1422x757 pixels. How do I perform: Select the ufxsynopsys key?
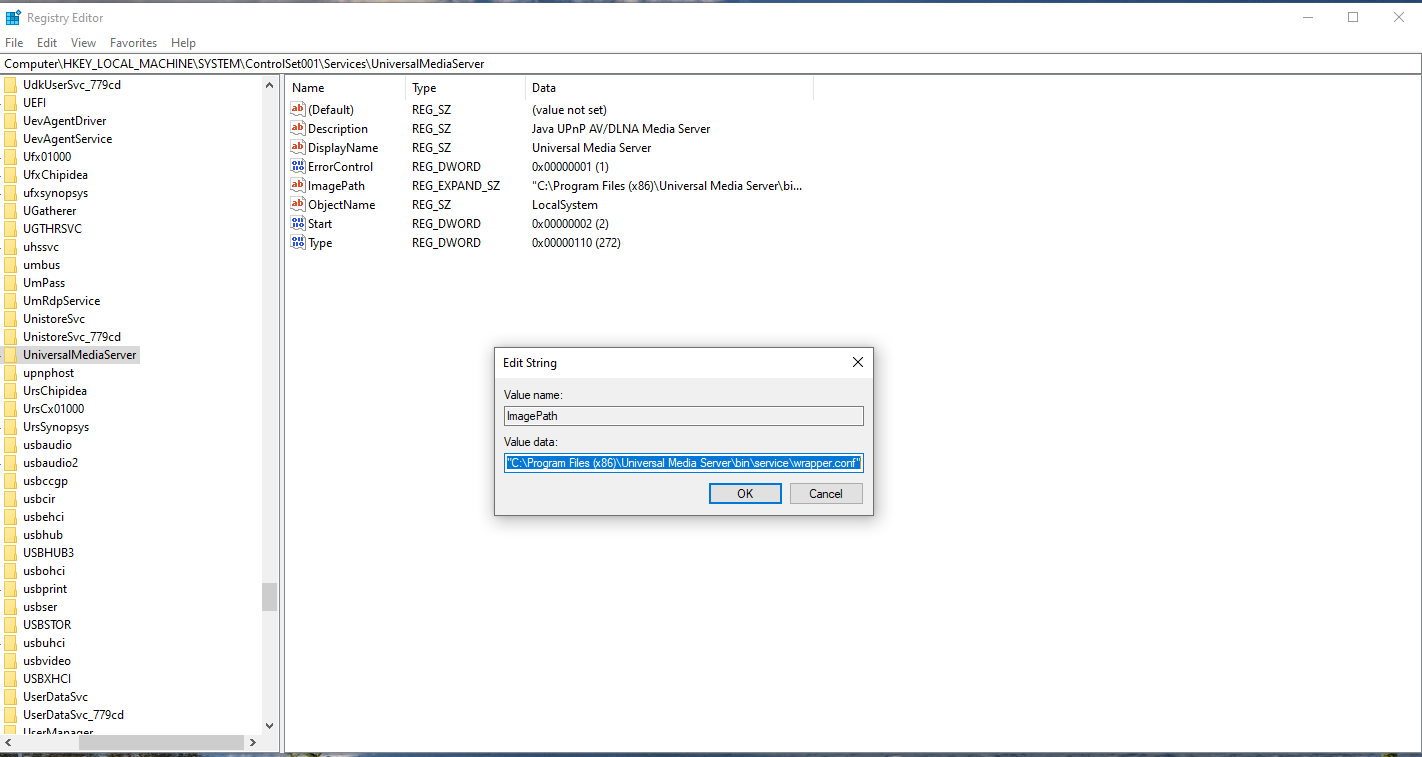coord(55,193)
